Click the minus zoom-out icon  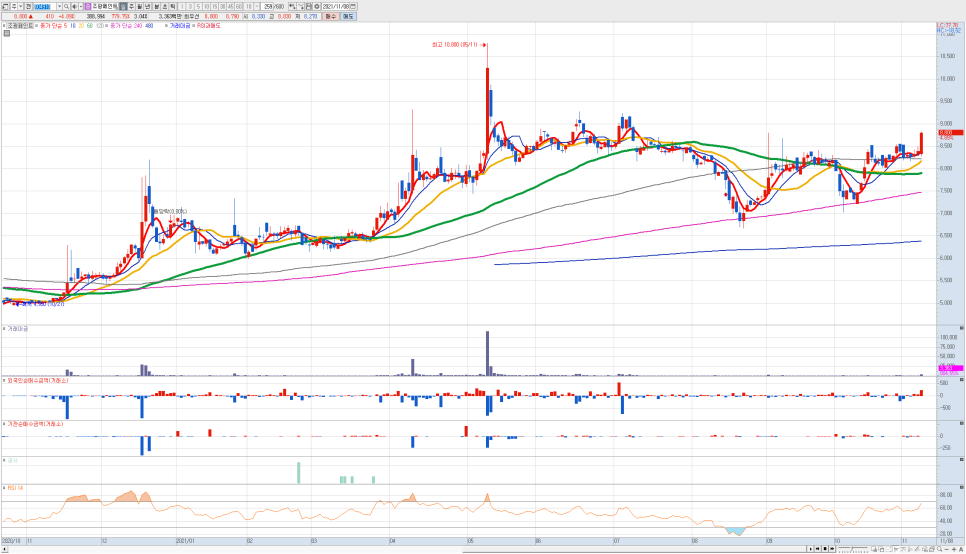pyautogui.click(x=947, y=550)
